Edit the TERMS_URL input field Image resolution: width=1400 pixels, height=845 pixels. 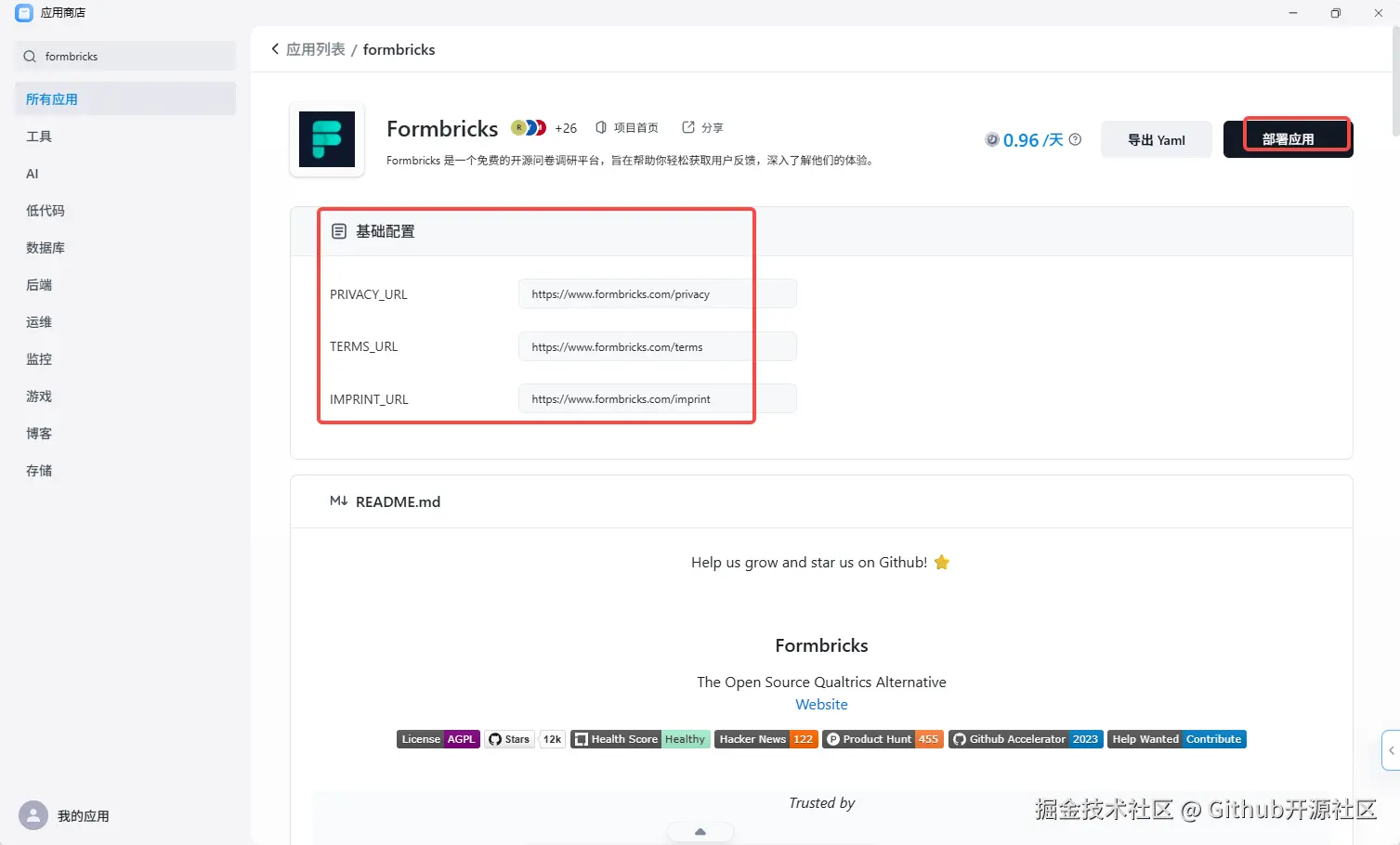(x=657, y=346)
